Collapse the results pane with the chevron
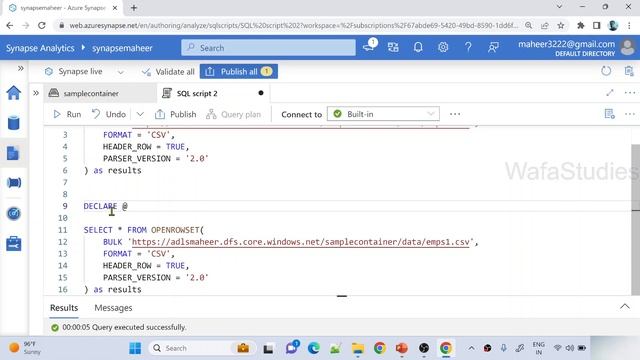This screenshot has width=640, height=360. [625, 307]
